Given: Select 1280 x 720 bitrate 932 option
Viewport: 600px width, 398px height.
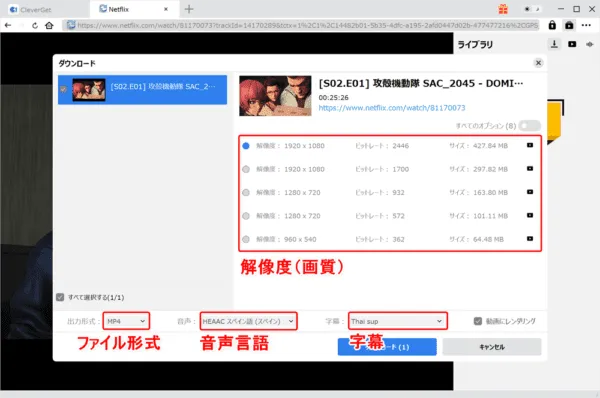Looking at the screenshot, I should pos(246,192).
